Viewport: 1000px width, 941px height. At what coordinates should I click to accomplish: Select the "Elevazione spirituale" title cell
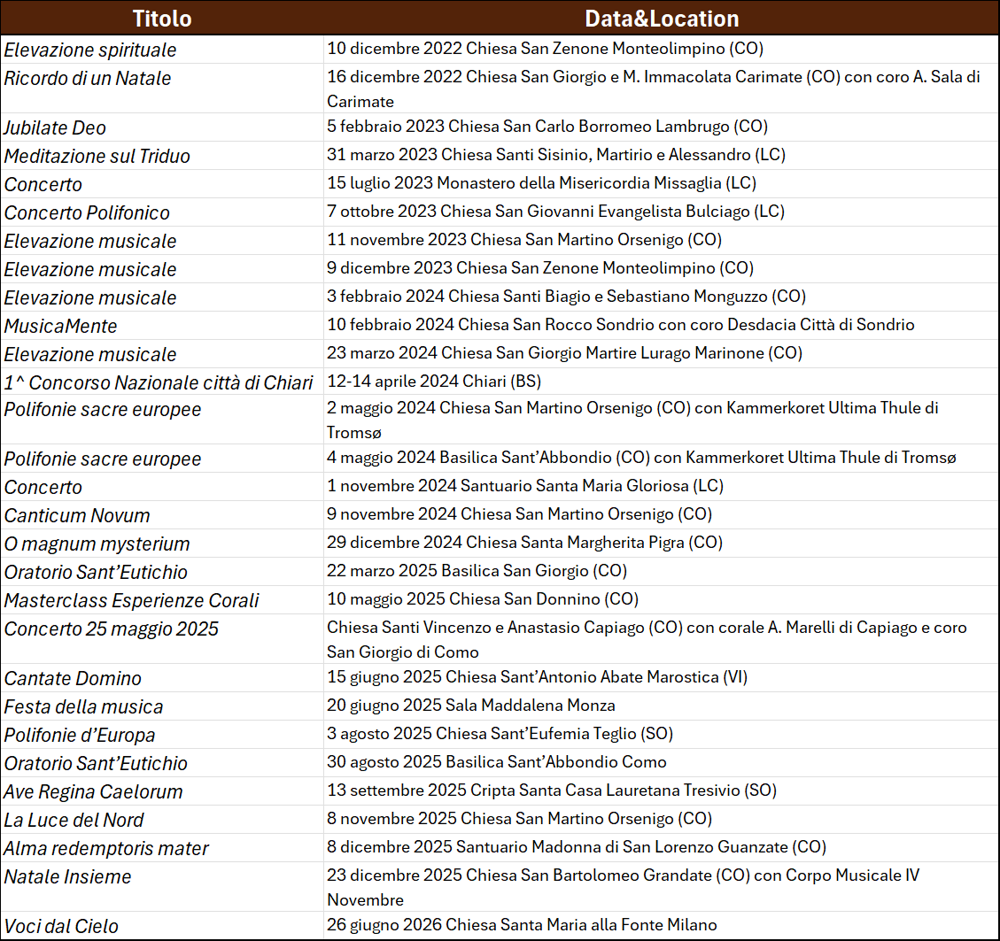coord(162,49)
